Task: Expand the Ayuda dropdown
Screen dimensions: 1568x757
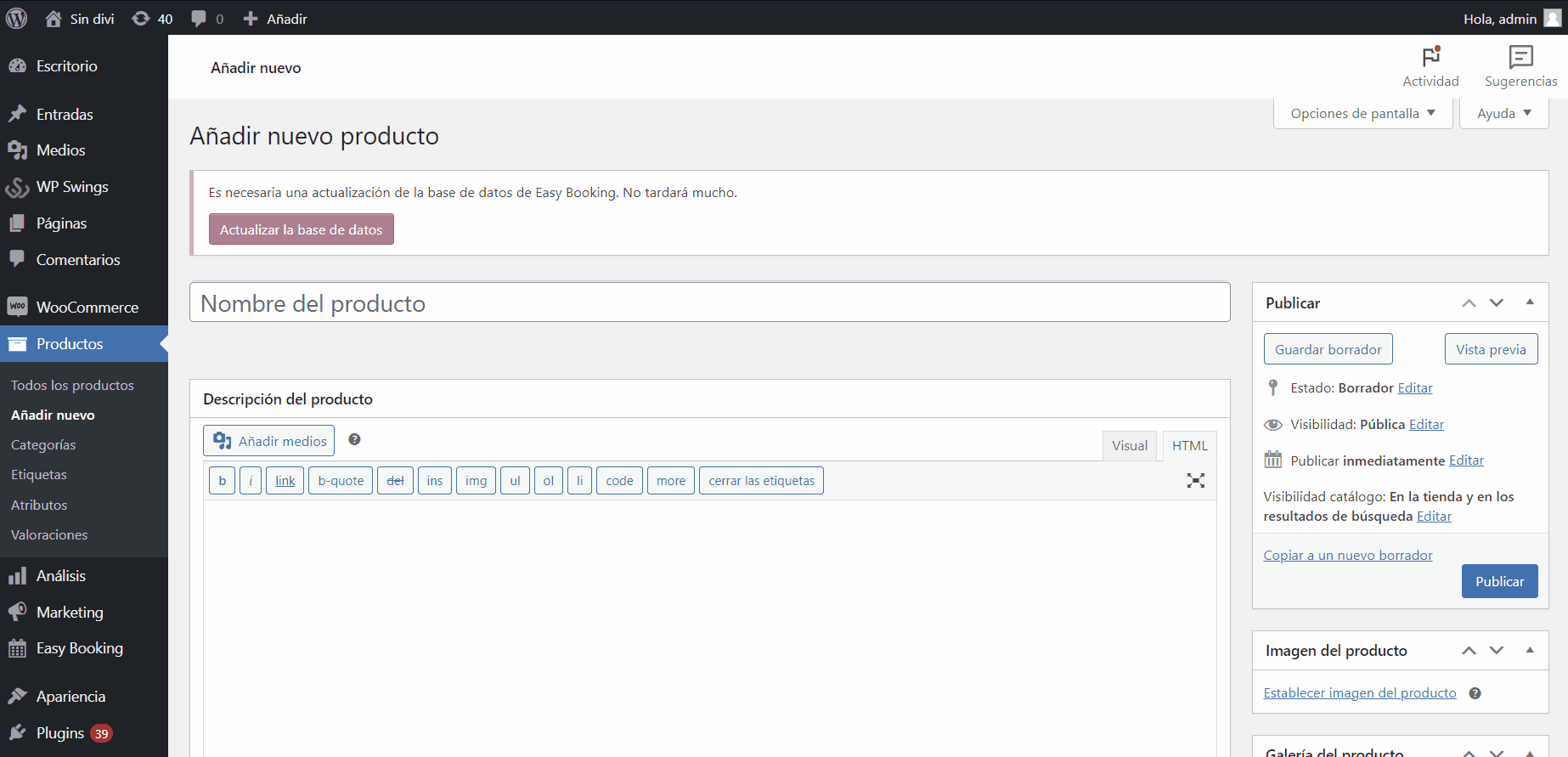Action: point(1503,114)
